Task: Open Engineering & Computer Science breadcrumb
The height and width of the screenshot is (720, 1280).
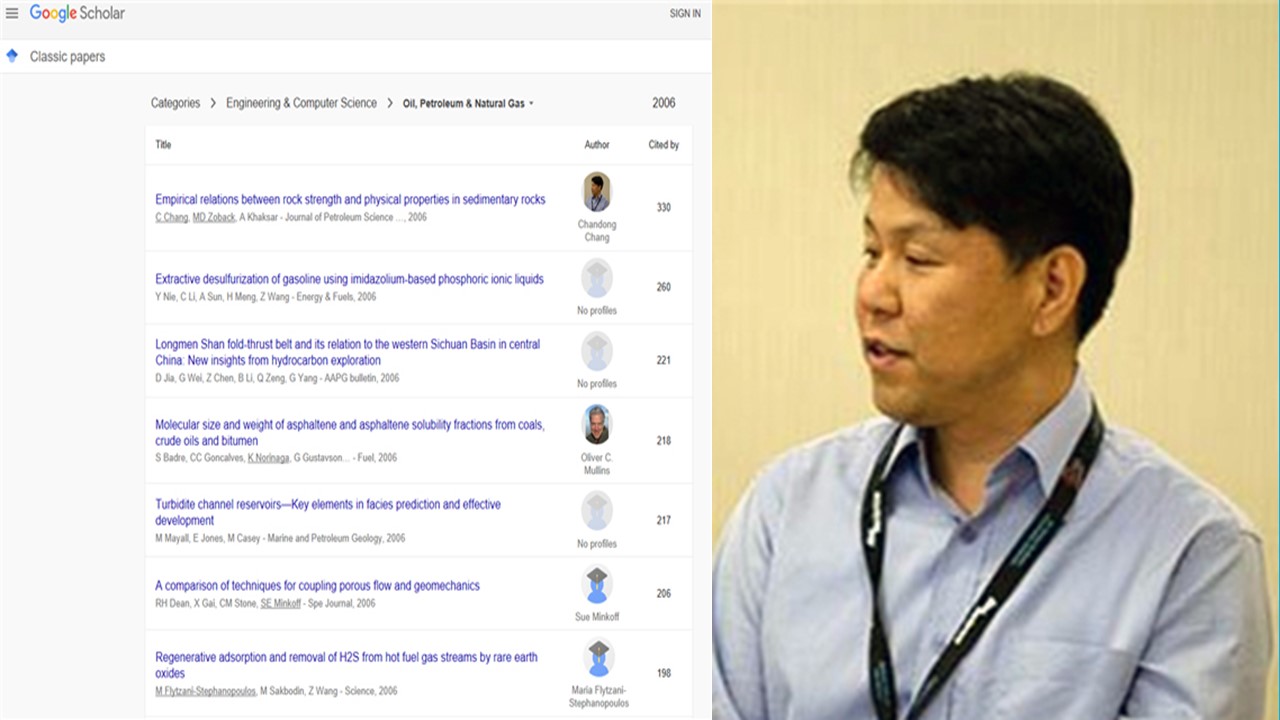Action: coord(301,103)
